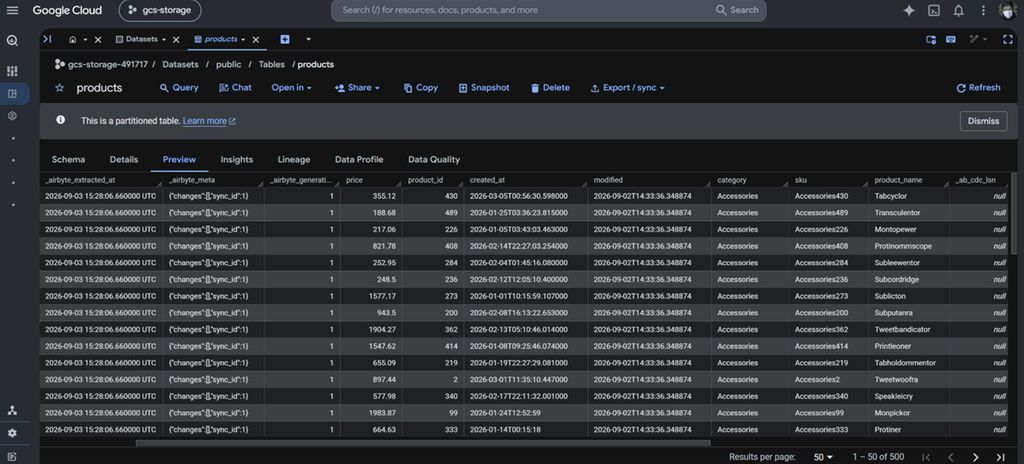
Task: Open the release notes icon at sidebar bottom
Action: [12, 456]
